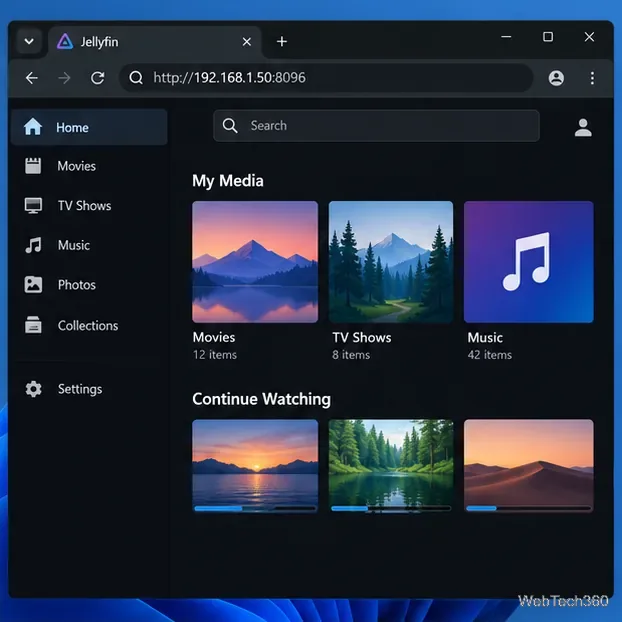Click the browser forward arrow
This screenshot has height=622, width=622.
(64, 78)
